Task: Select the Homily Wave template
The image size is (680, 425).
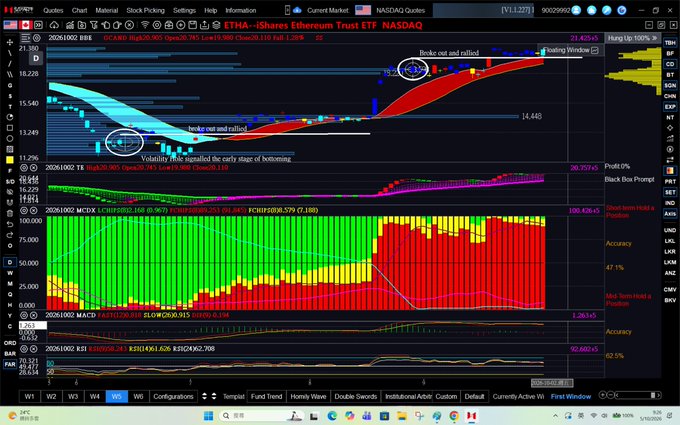Action: point(308,396)
